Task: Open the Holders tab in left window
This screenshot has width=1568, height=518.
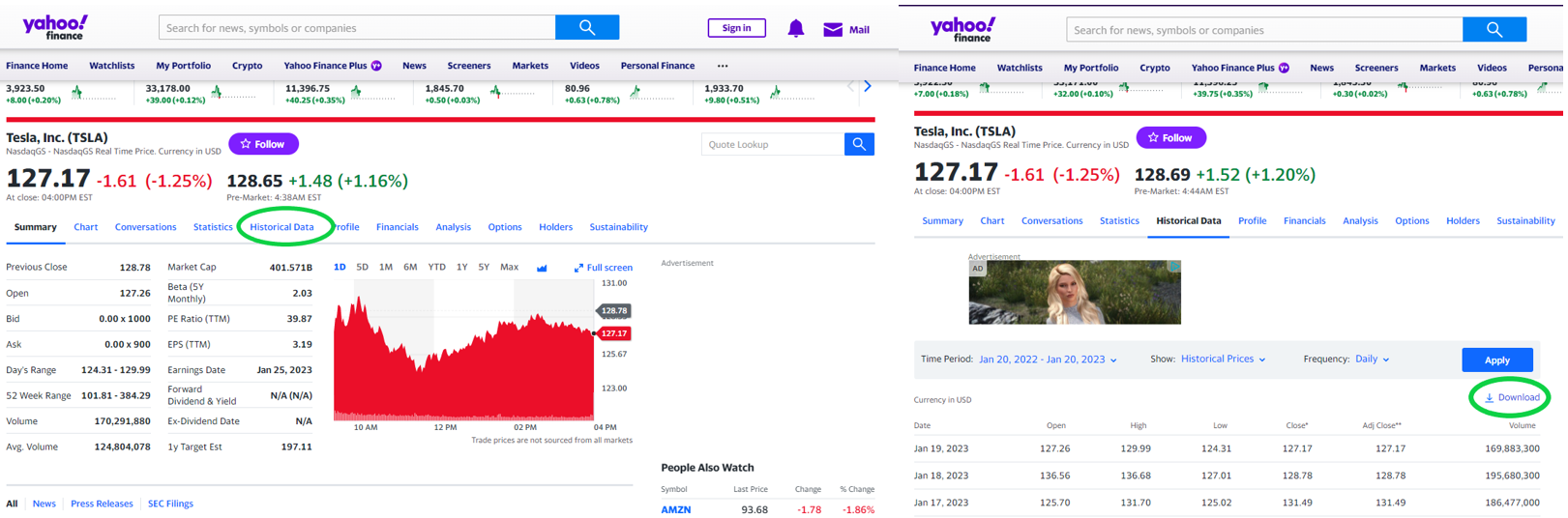Action: tap(555, 227)
